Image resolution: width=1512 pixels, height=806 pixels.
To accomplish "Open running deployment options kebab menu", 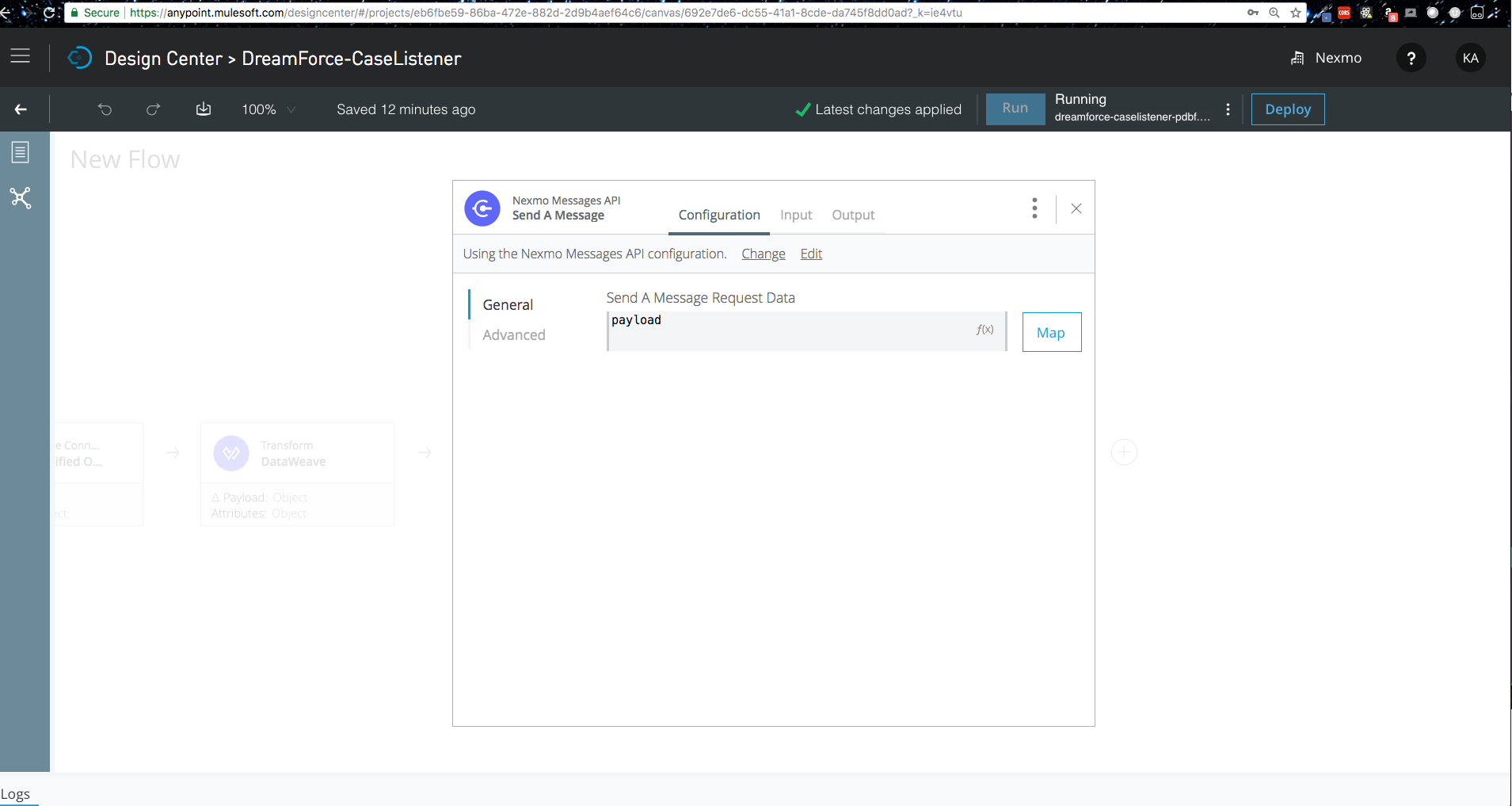I will (x=1228, y=109).
